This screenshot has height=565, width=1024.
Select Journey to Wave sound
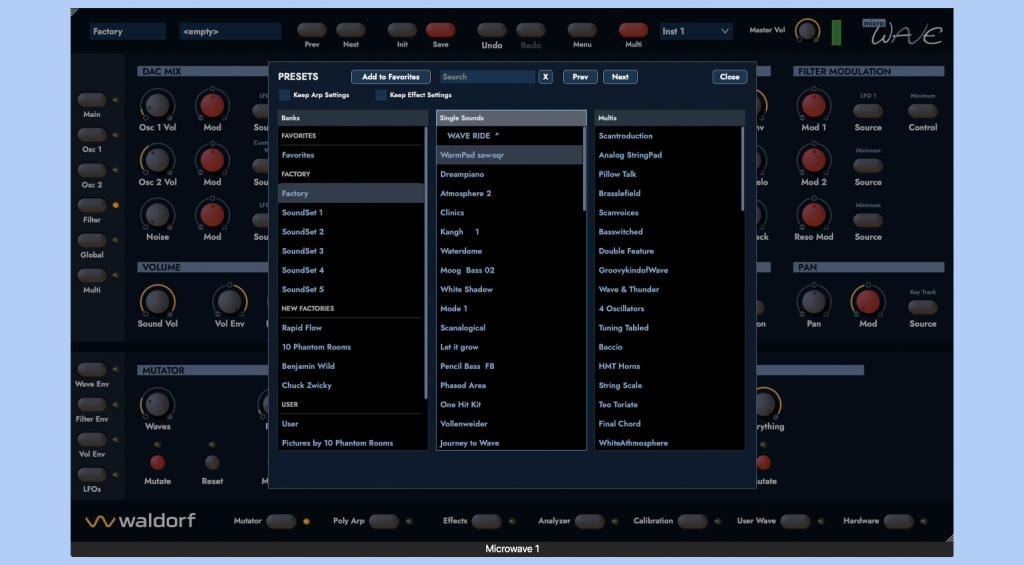point(509,443)
